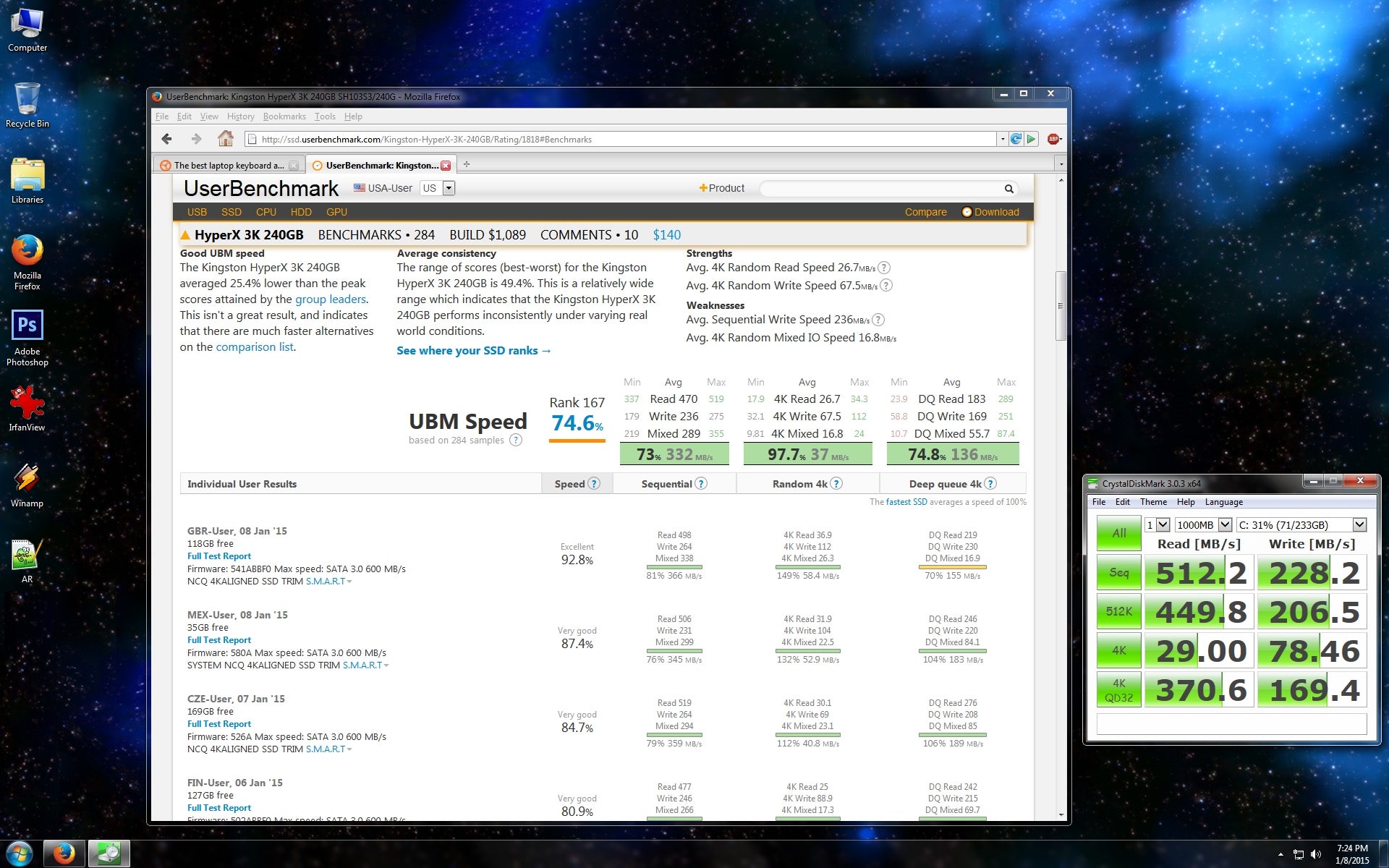Click the Firefox taskbar button
Viewport: 1389px width, 868px height.
pos(64,854)
